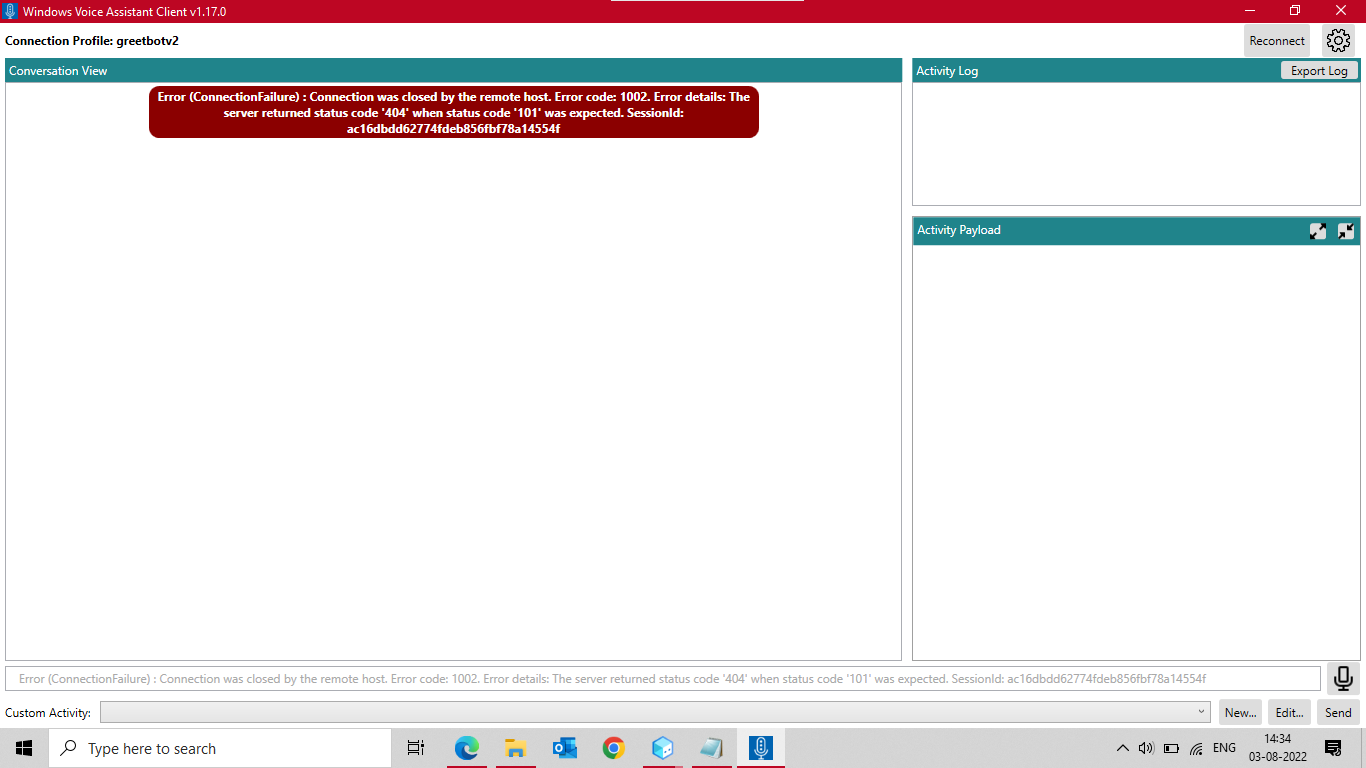Export the activity log

(1320, 70)
